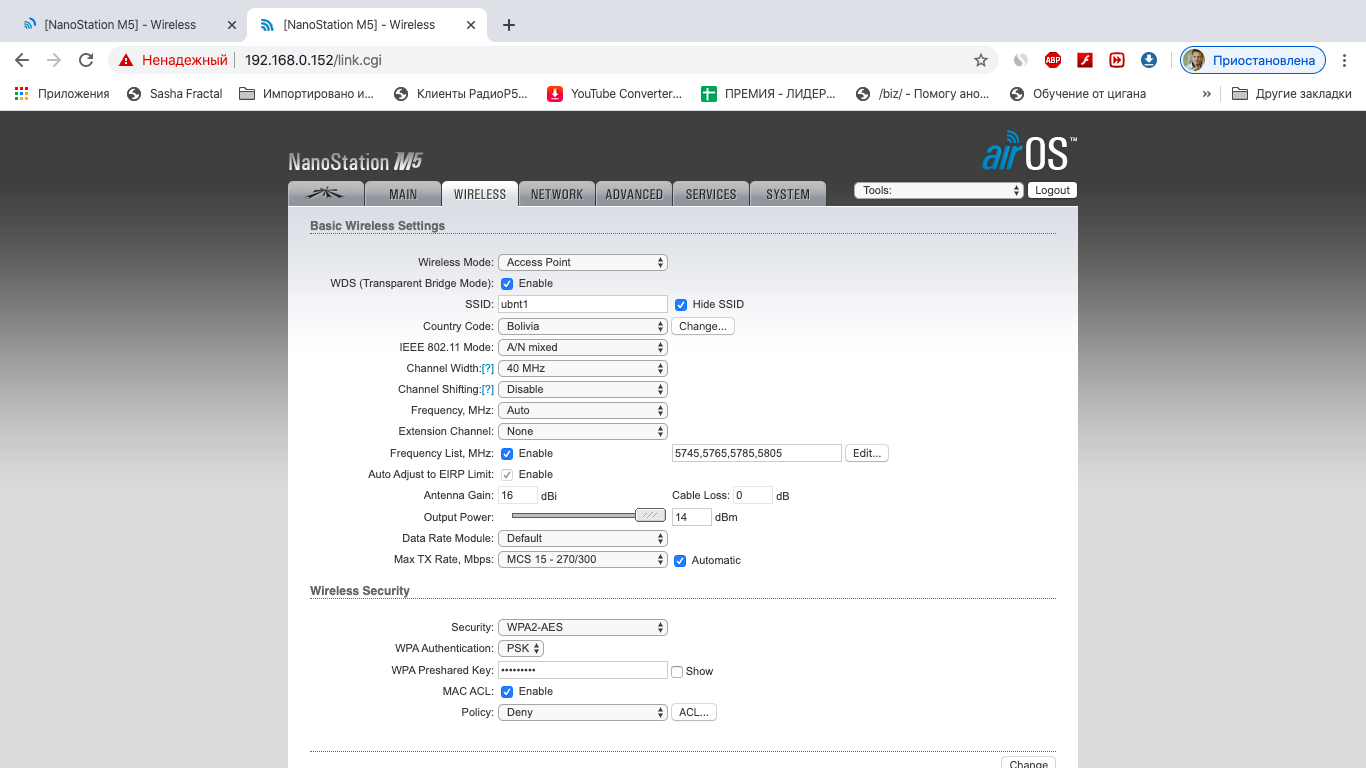The image size is (1366, 768).
Task: Open the Приложения apps shortcut
Action: point(62,94)
